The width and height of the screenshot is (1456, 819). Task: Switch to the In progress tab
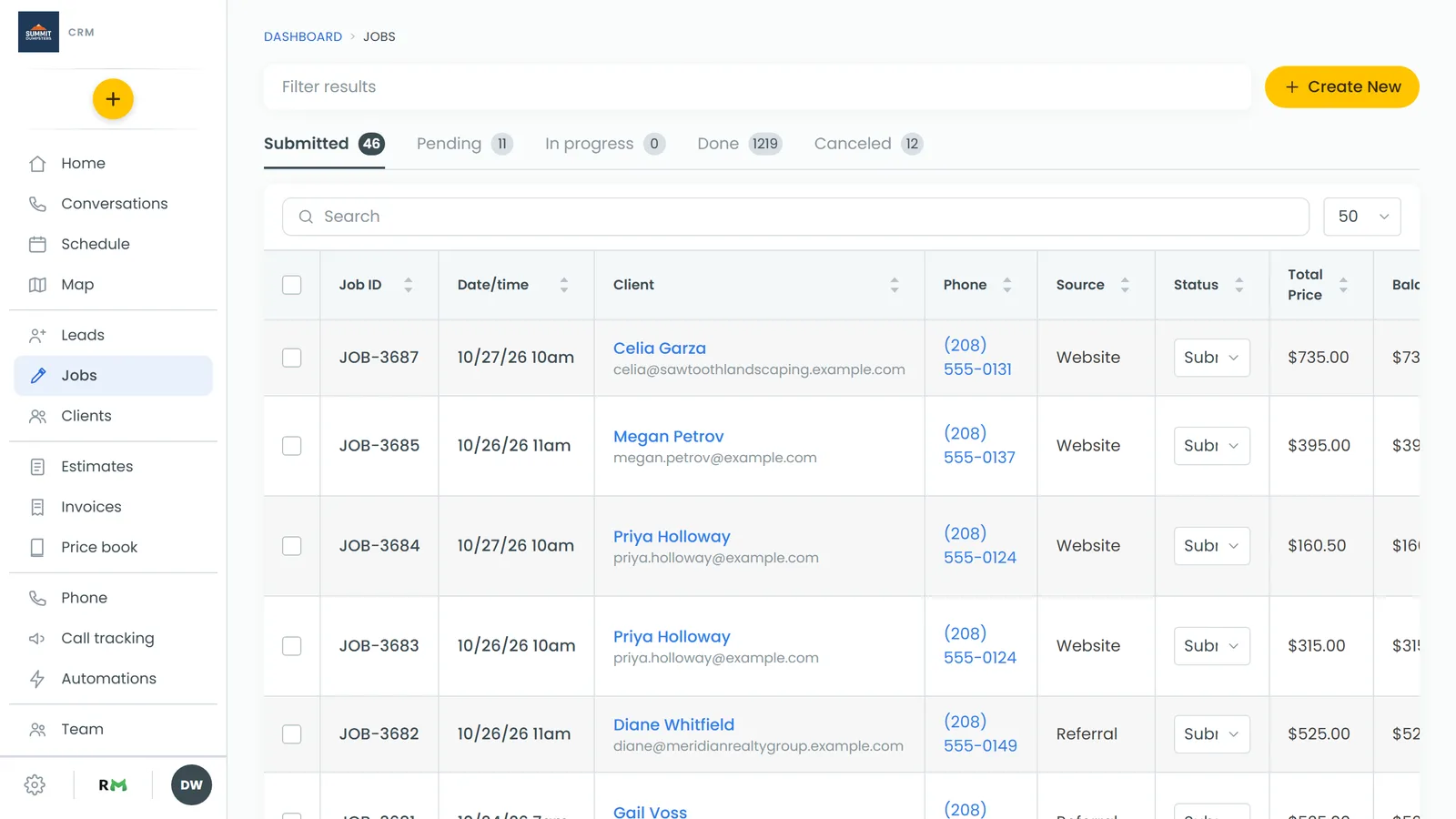pyautogui.click(x=605, y=144)
